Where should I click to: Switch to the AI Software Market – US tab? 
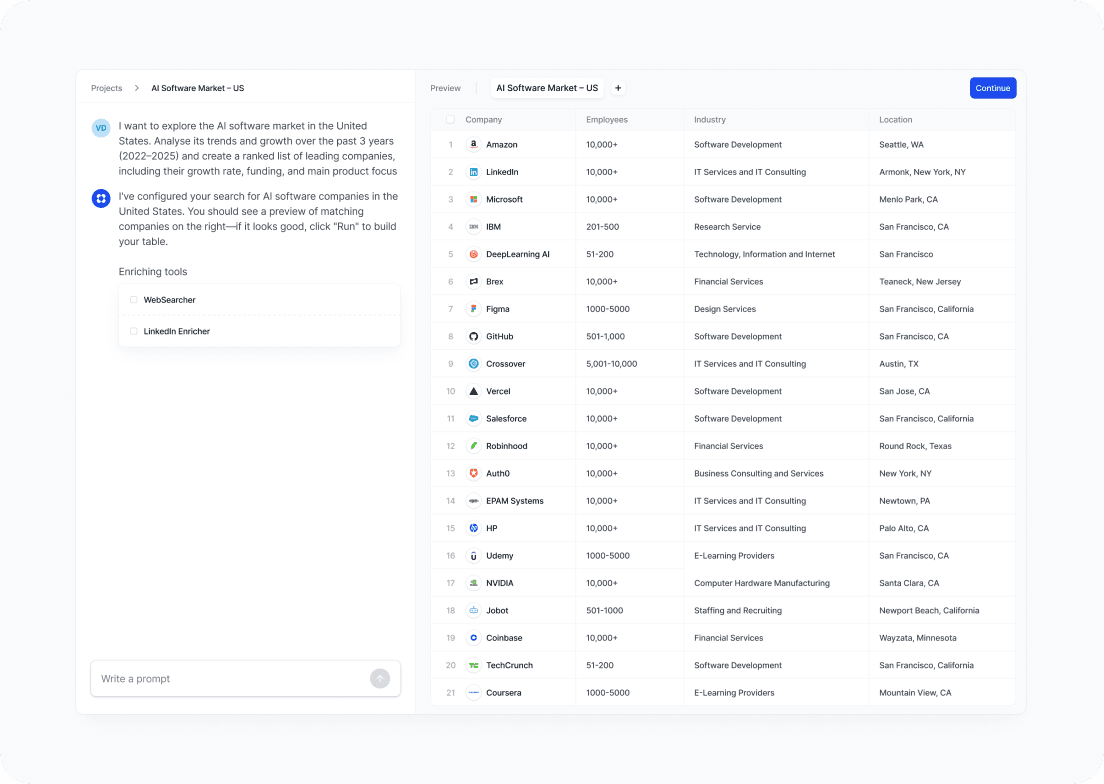pos(547,88)
